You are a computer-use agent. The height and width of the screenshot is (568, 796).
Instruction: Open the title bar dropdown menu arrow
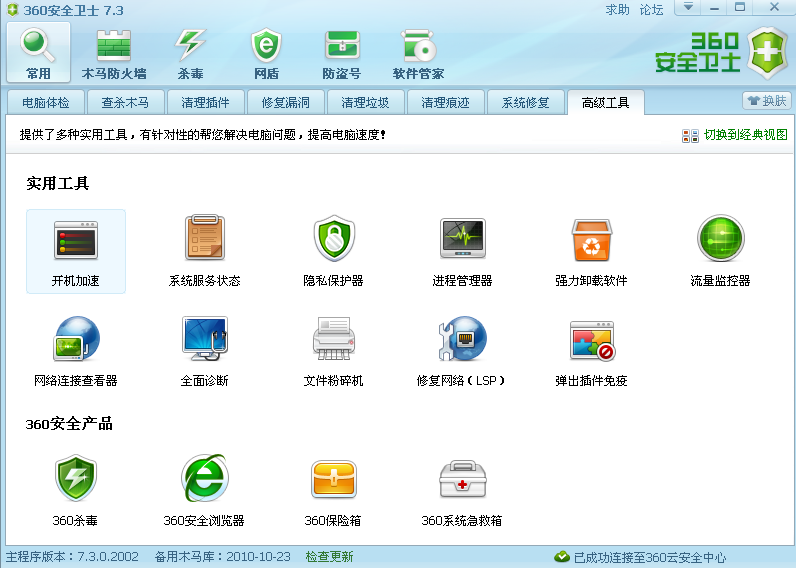[x=688, y=7]
